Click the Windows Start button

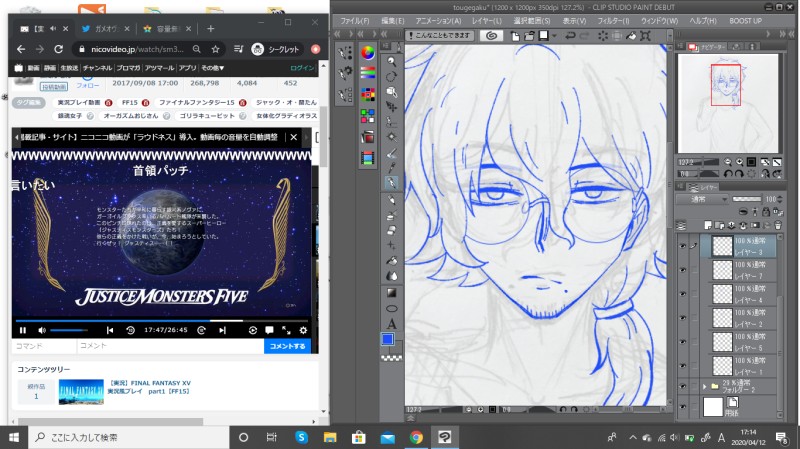click(x=14, y=437)
